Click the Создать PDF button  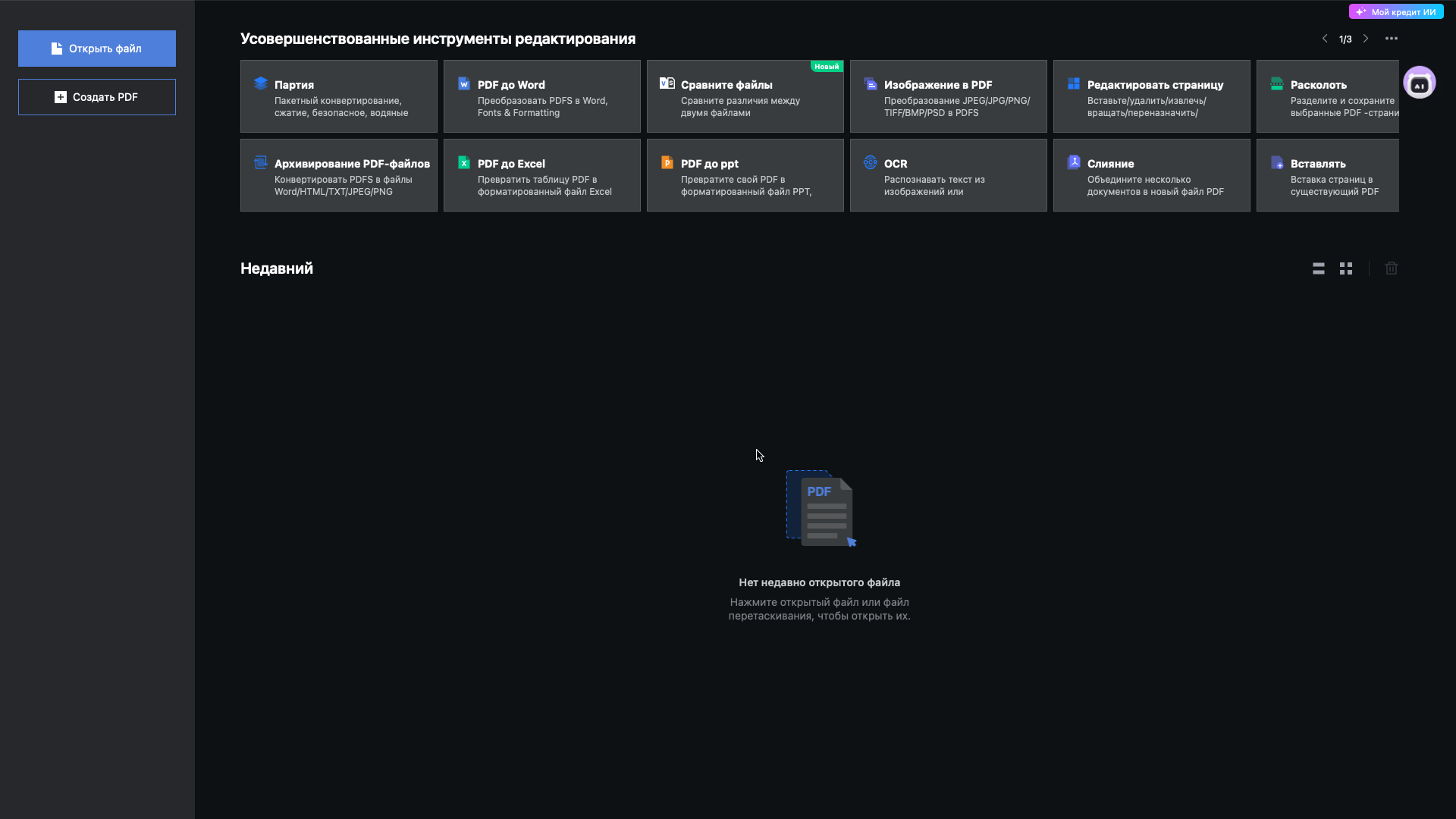(97, 97)
